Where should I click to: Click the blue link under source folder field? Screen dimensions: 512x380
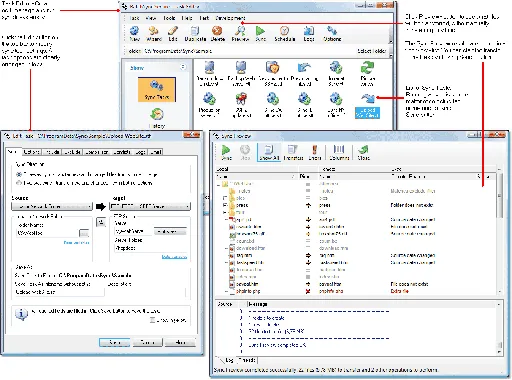(76, 243)
